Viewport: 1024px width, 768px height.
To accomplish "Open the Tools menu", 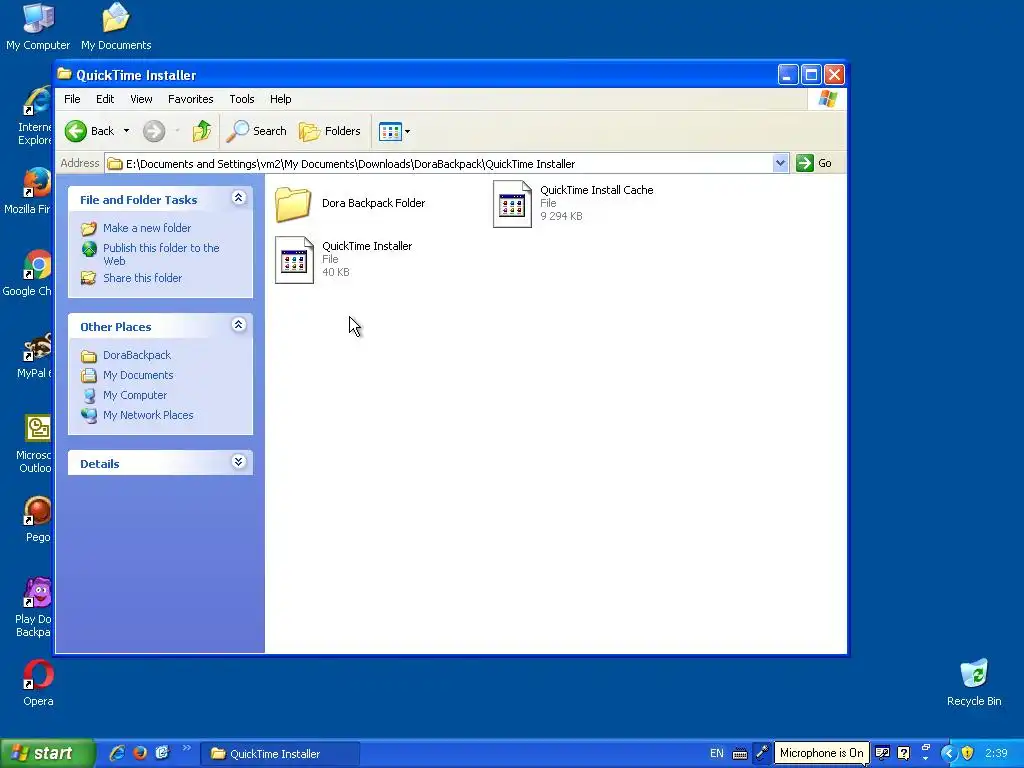I will click(242, 99).
